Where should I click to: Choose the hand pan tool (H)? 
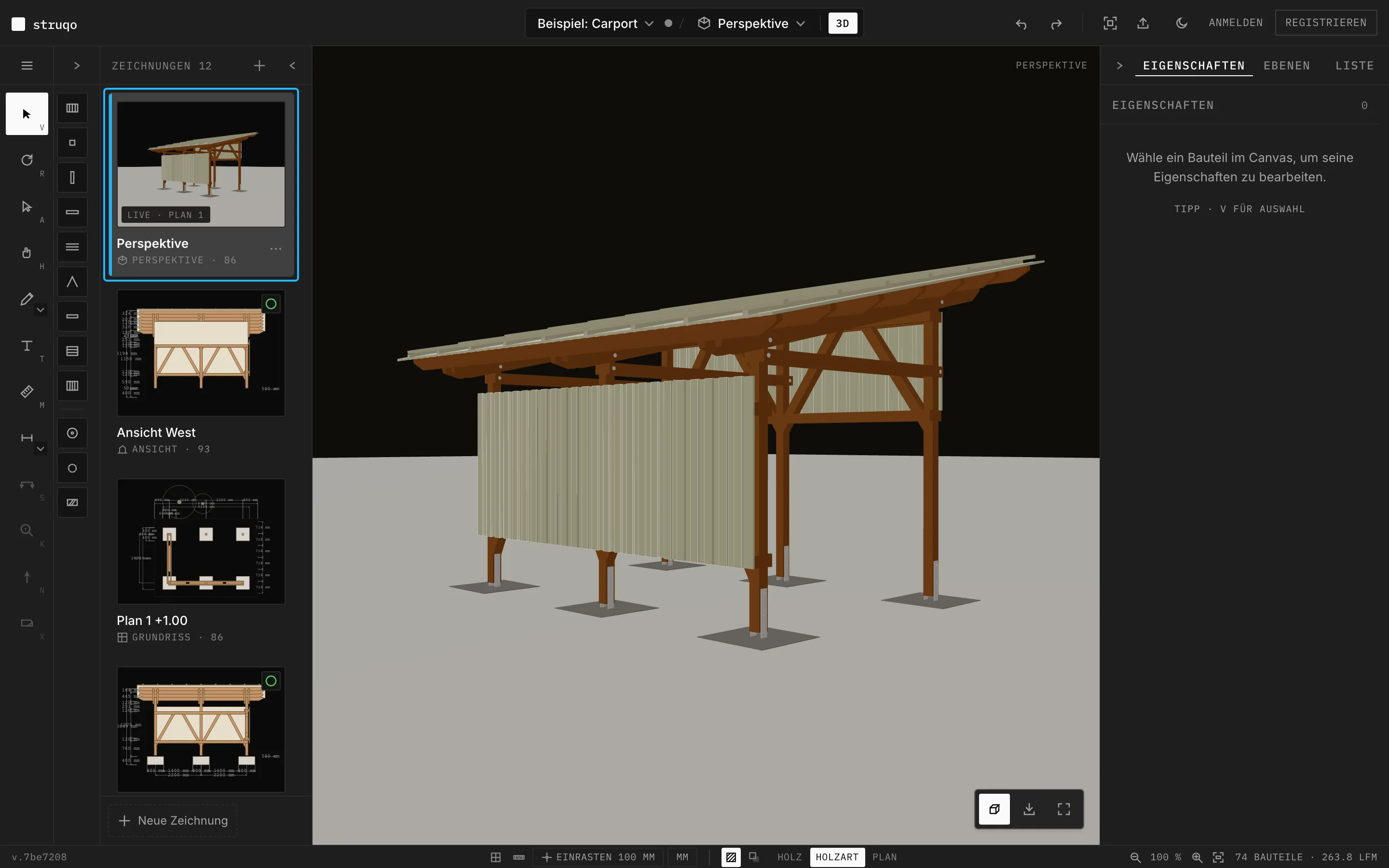click(27, 253)
